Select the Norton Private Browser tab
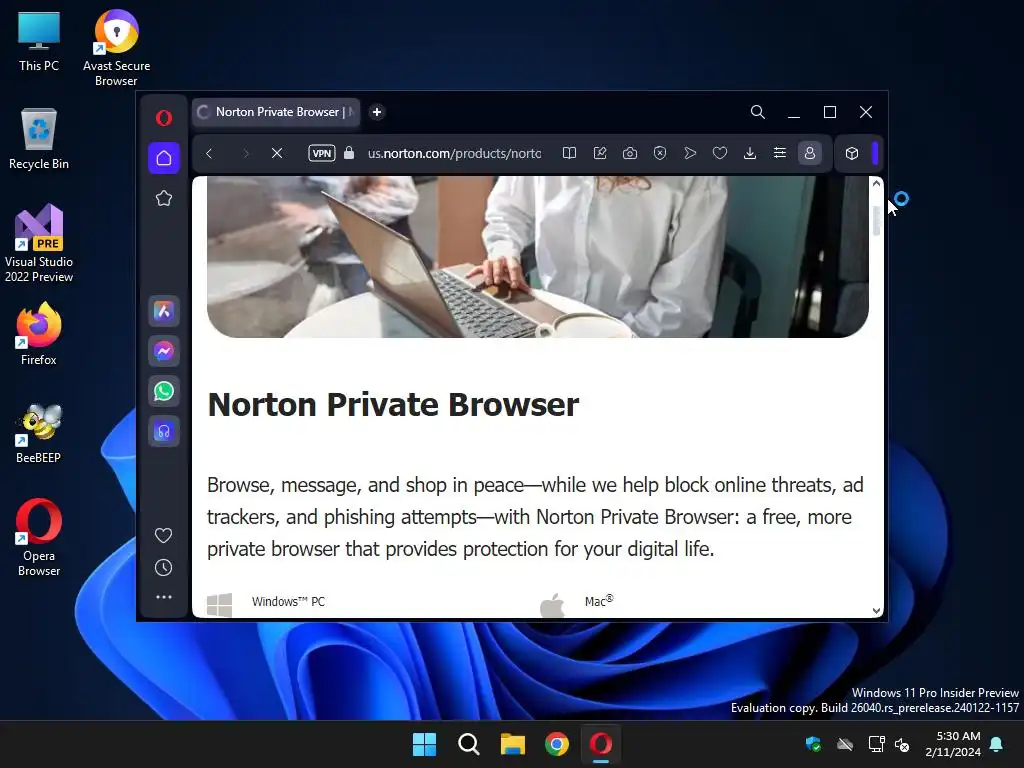The width and height of the screenshot is (1024, 768). 276,112
